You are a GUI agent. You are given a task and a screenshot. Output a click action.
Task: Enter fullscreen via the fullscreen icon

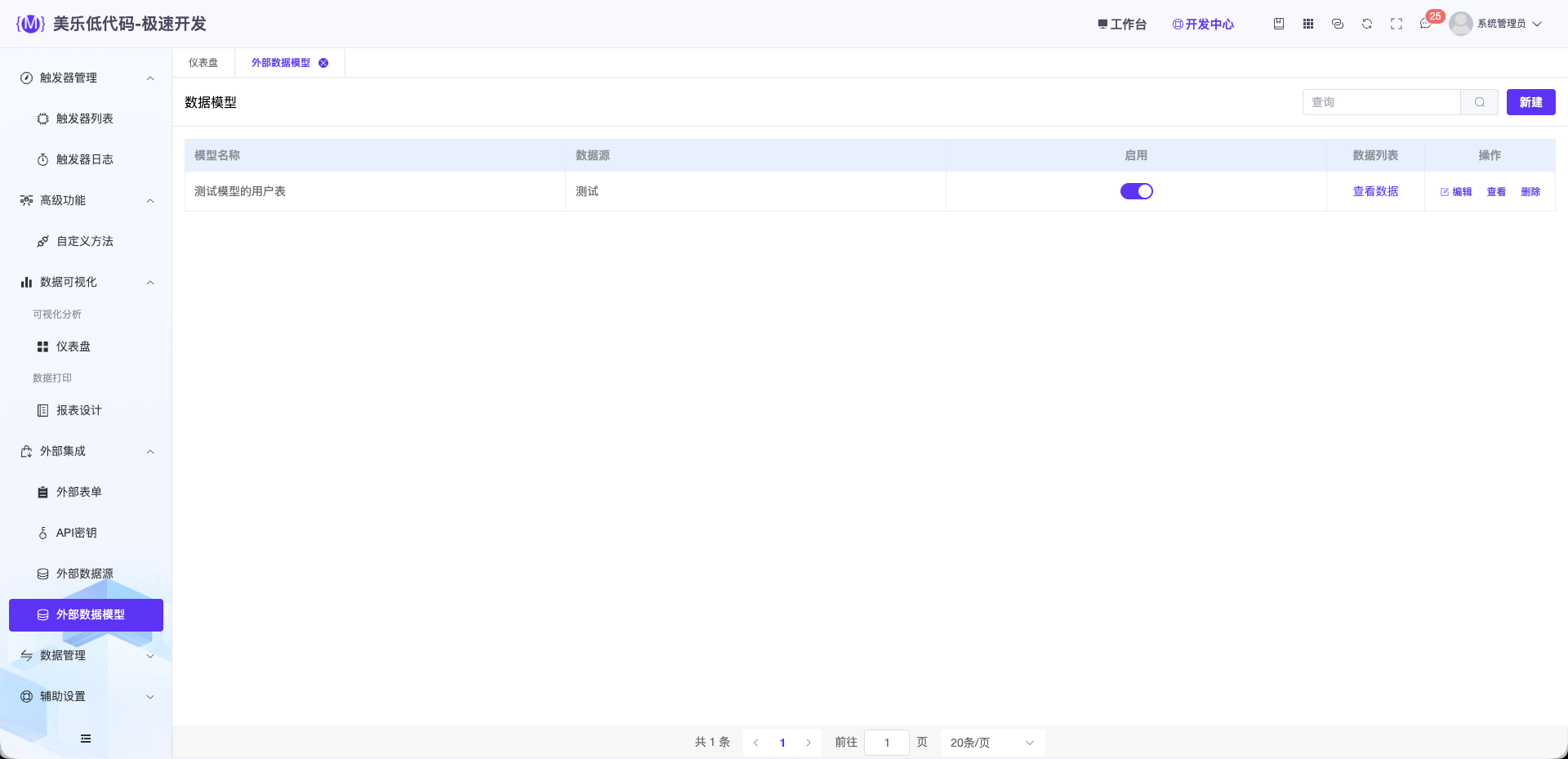(1396, 24)
